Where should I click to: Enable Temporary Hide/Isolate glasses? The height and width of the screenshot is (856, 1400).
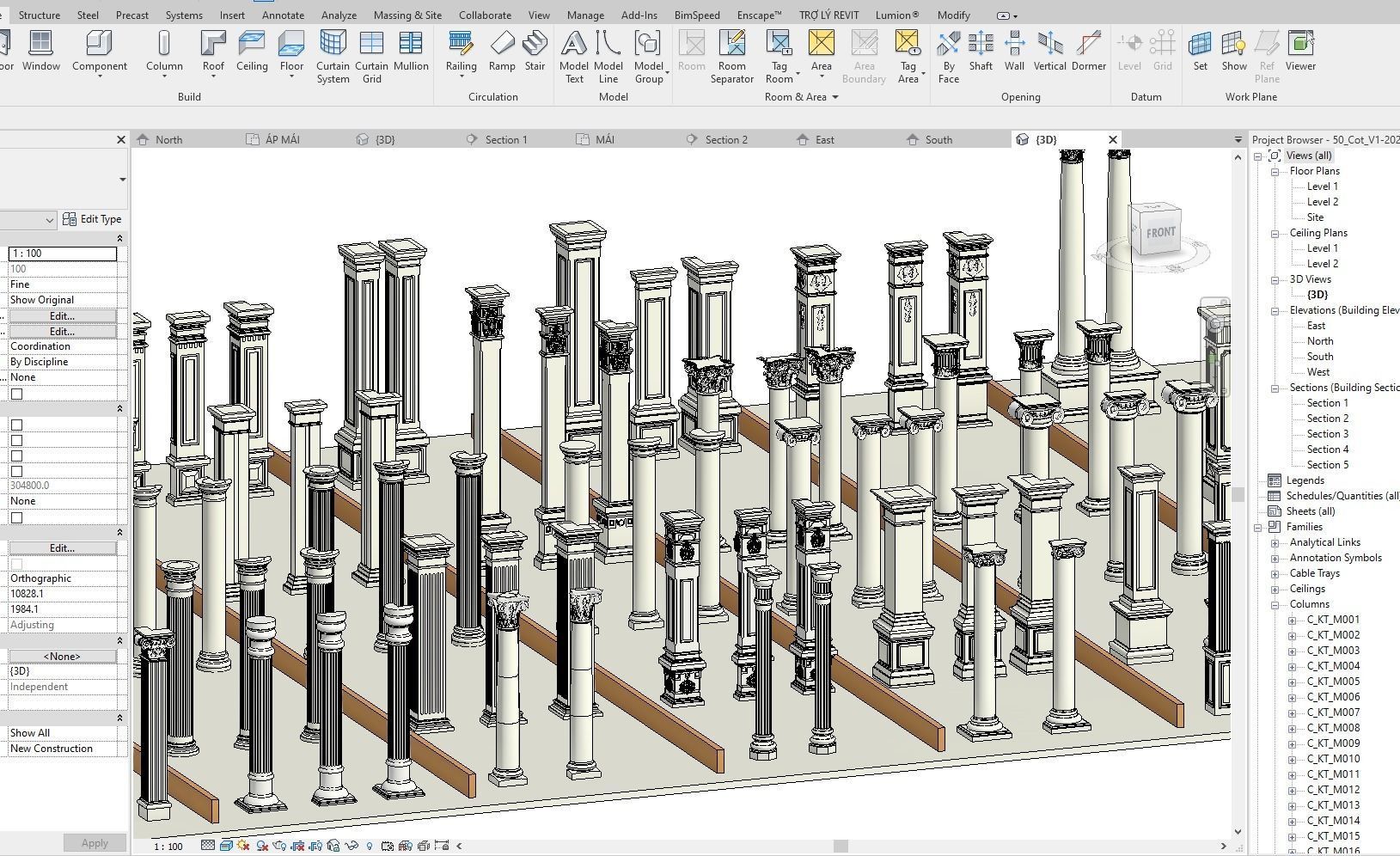[353, 846]
